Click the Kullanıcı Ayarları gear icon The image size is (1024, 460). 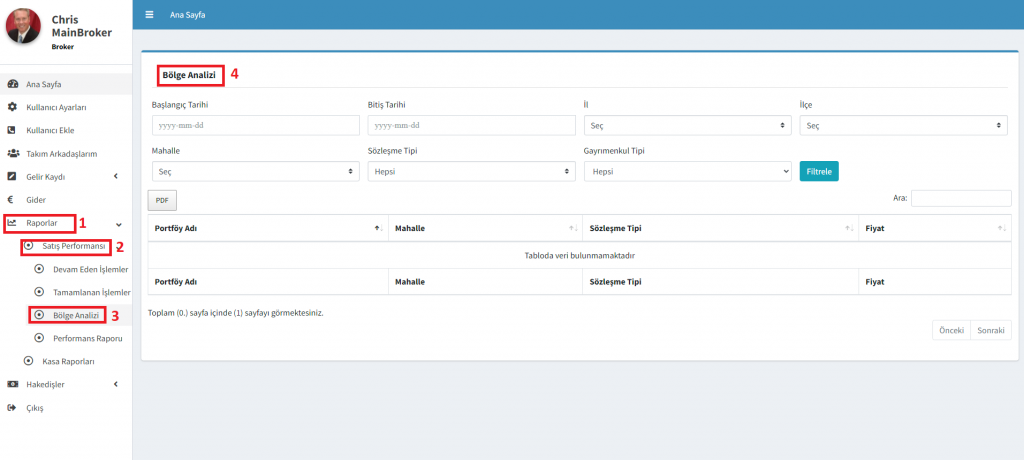pyautogui.click(x=12, y=107)
